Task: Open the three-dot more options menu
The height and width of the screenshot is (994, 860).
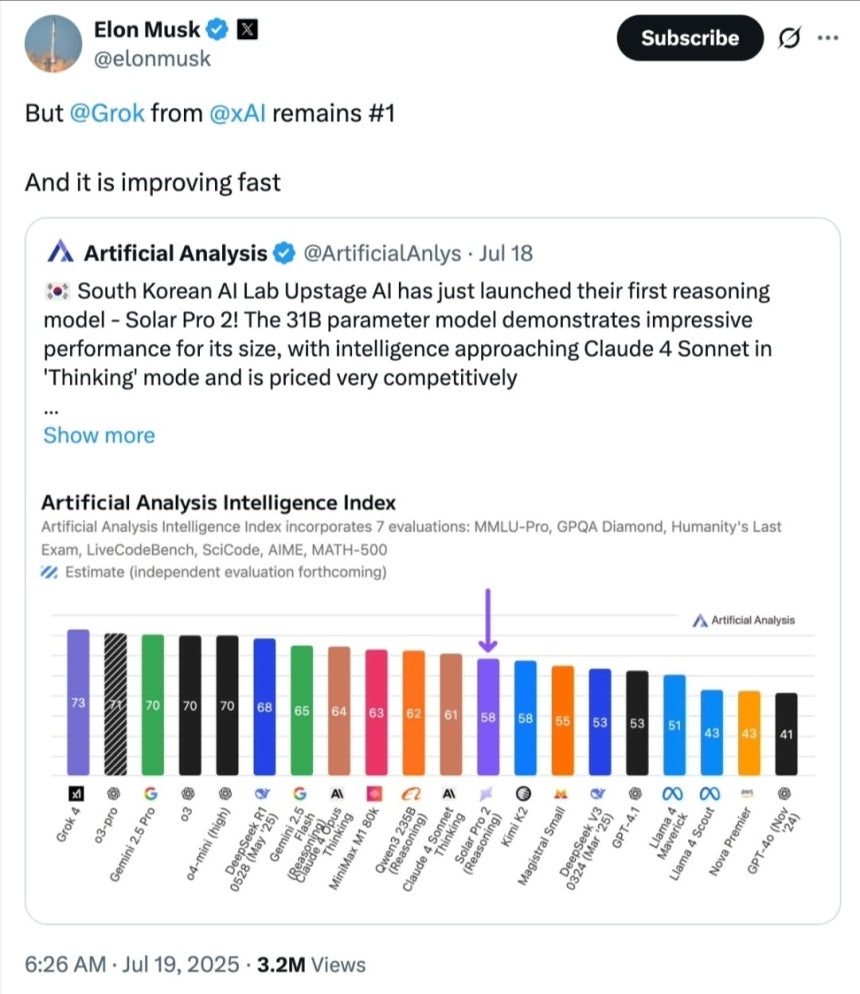Action: (828, 38)
